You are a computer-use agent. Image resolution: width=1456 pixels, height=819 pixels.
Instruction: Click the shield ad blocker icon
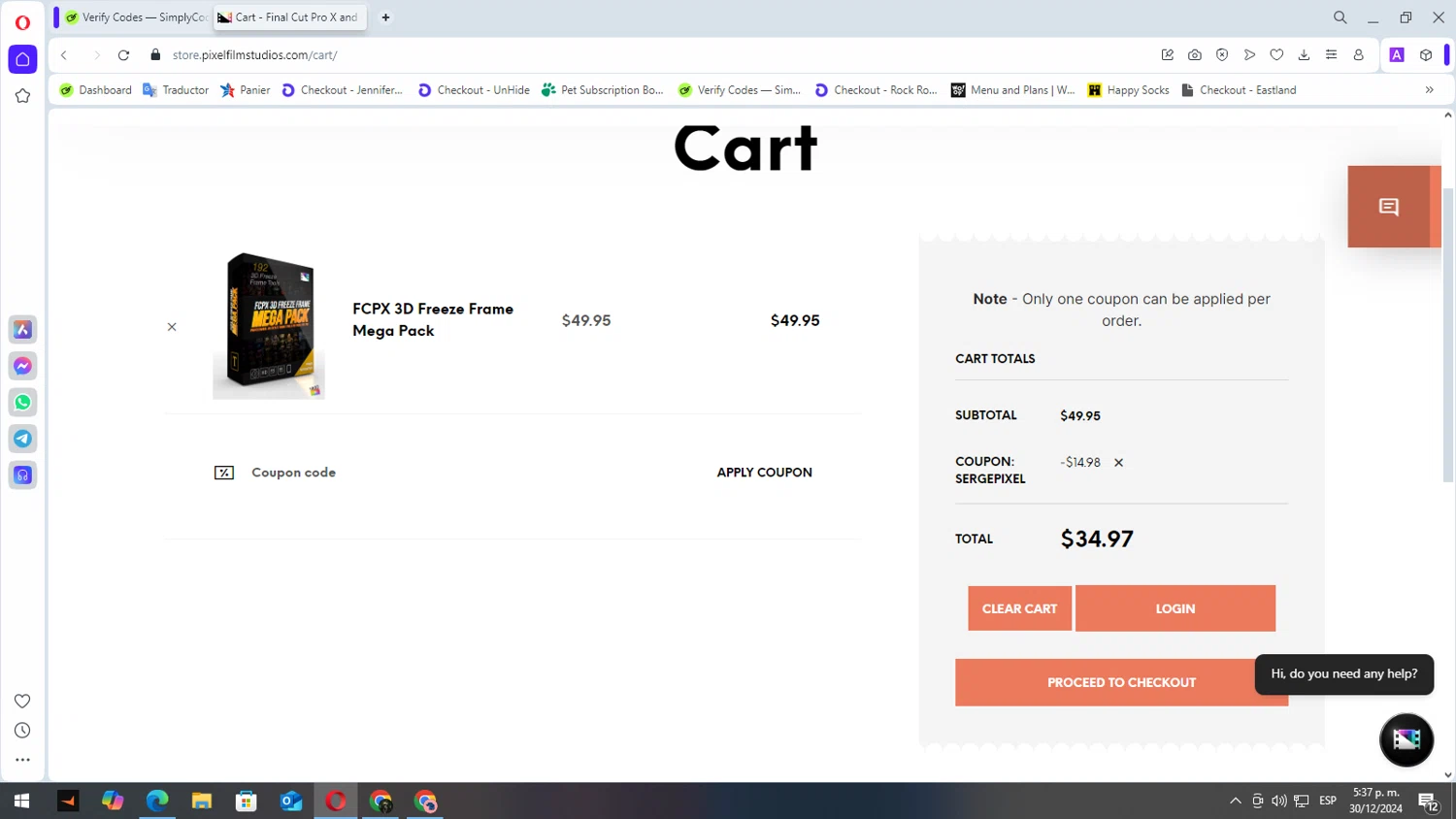point(1222,55)
